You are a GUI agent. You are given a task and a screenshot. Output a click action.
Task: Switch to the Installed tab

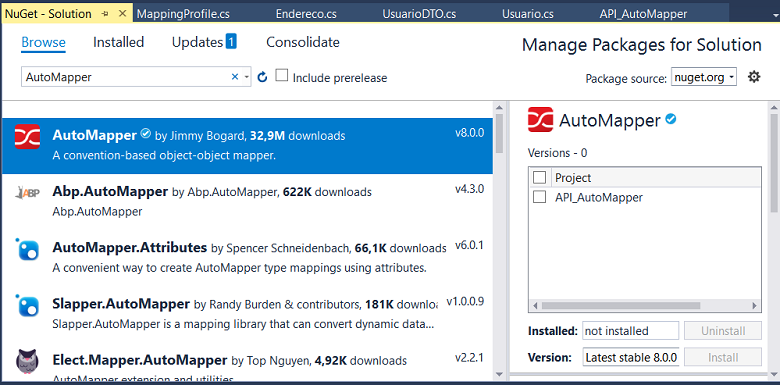point(118,42)
